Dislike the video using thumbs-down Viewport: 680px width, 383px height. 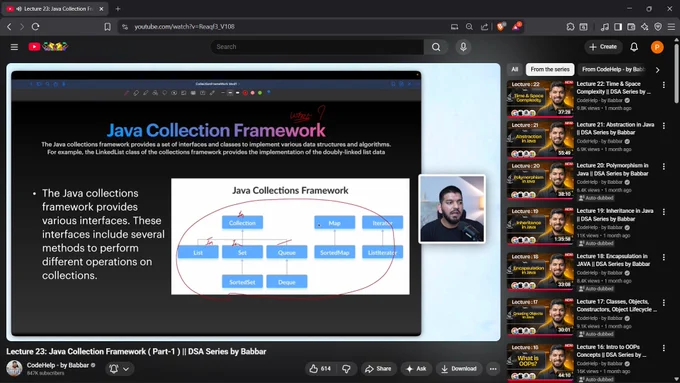pyautogui.click(x=346, y=369)
